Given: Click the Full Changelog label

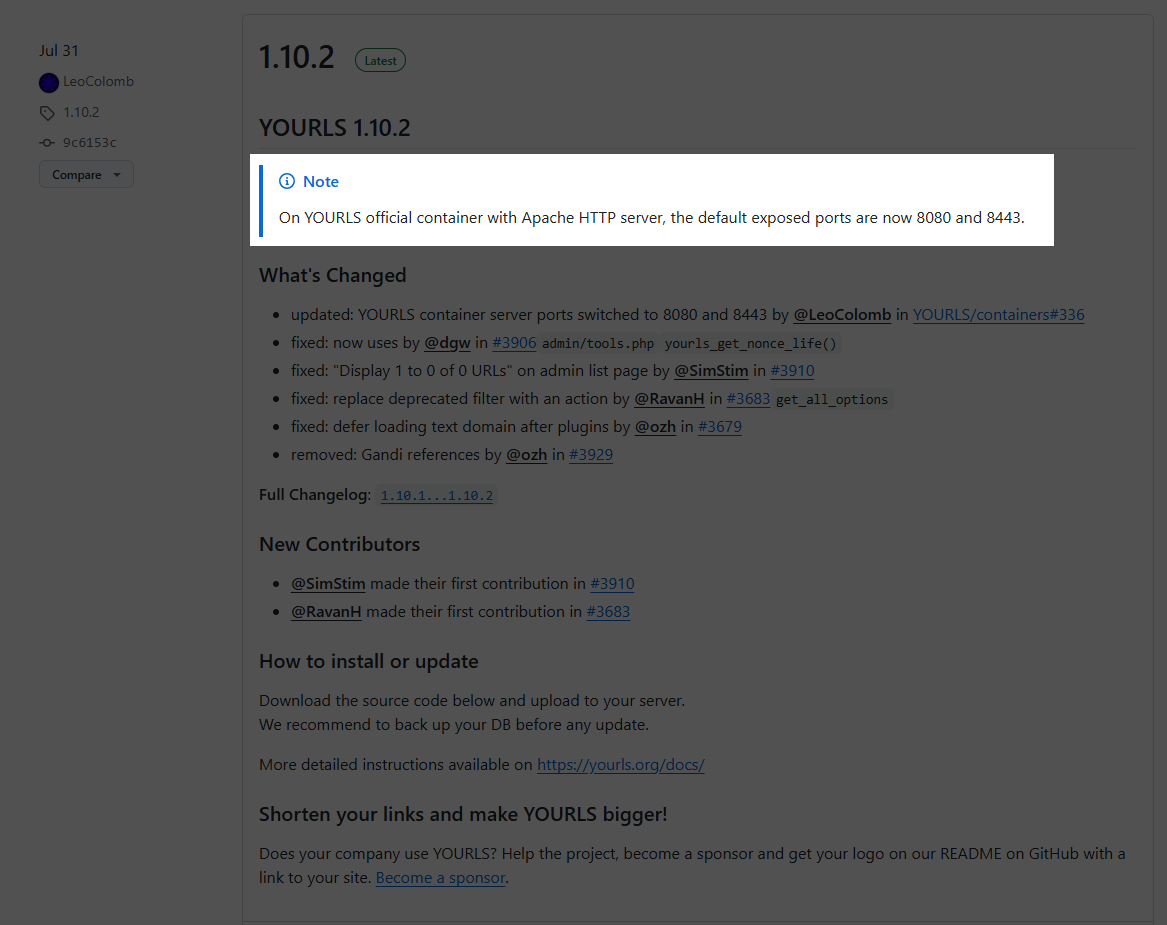Looking at the screenshot, I should 315,495.
